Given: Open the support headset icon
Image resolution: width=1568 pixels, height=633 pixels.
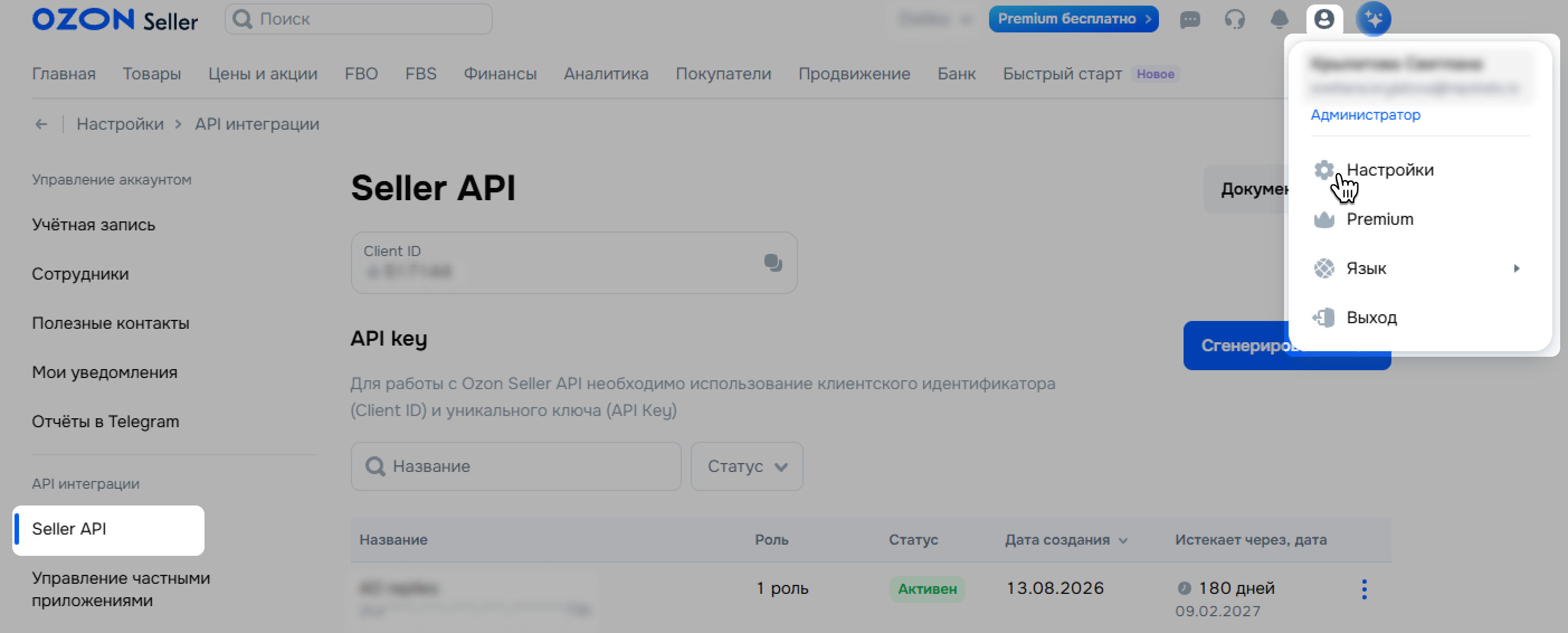Looking at the screenshot, I should pos(1235,20).
